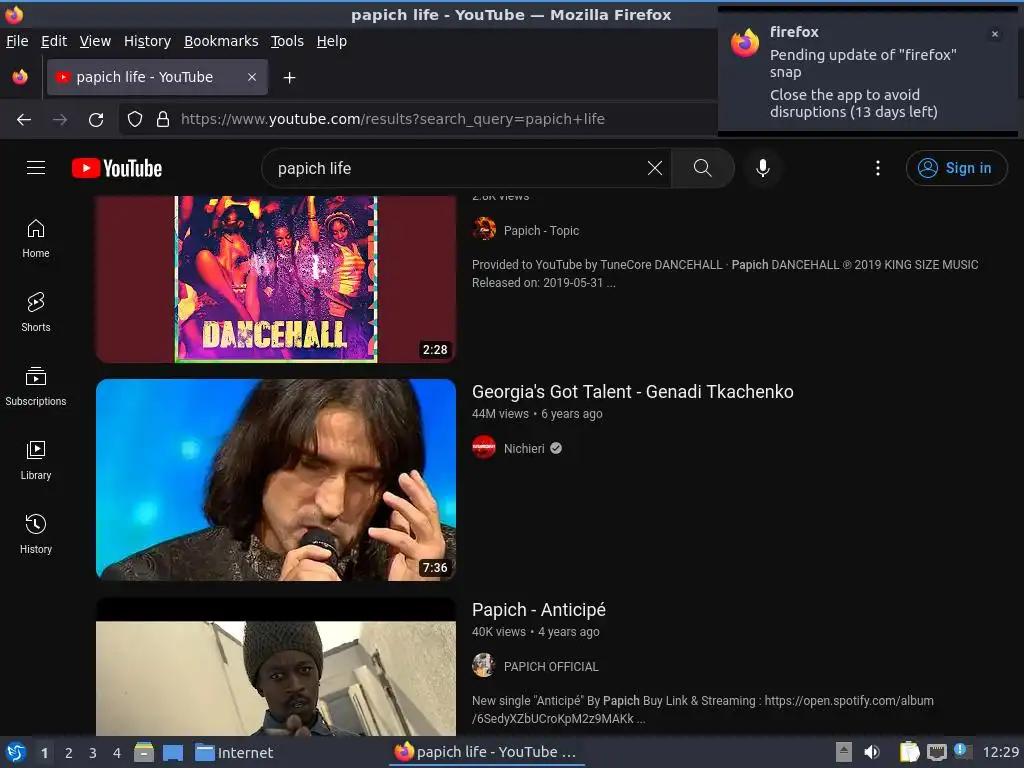Open a new tab with plus button
Screen dimensions: 1024x768
click(289, 78)
